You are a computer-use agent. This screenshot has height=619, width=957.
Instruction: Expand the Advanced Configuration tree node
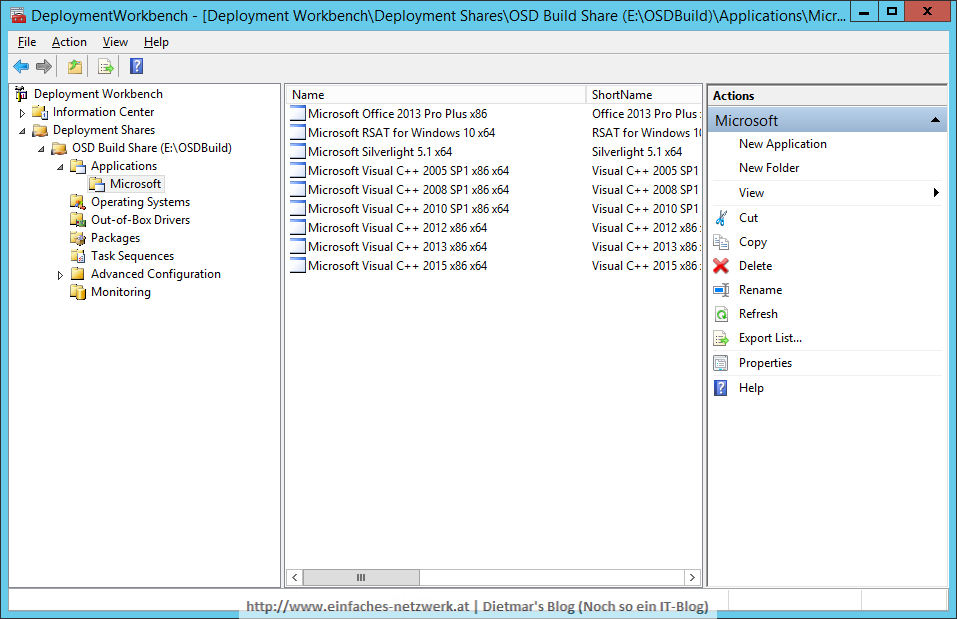click(60, 275)
